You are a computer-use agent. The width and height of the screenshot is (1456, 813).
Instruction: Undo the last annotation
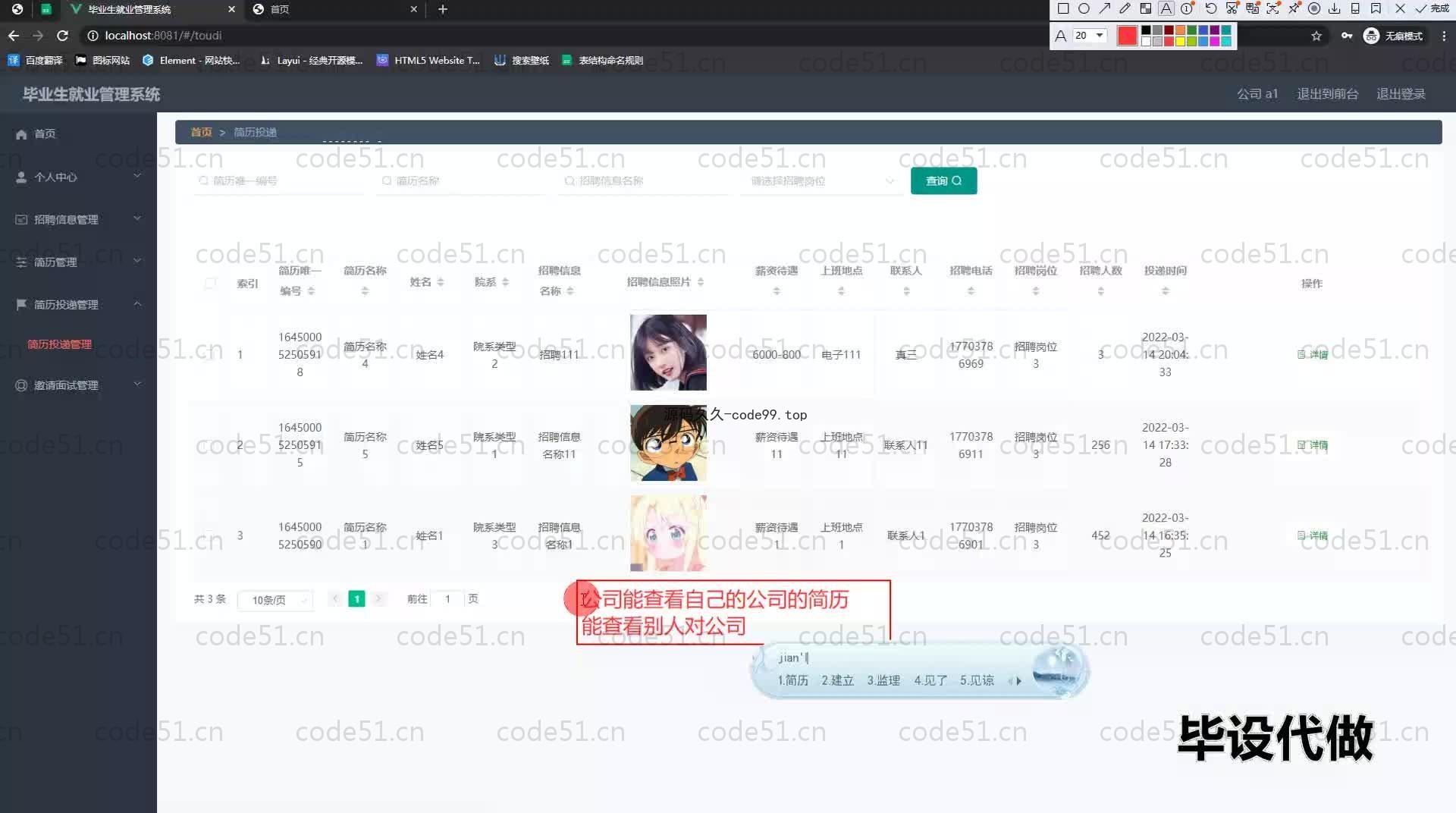point(1211,9)
